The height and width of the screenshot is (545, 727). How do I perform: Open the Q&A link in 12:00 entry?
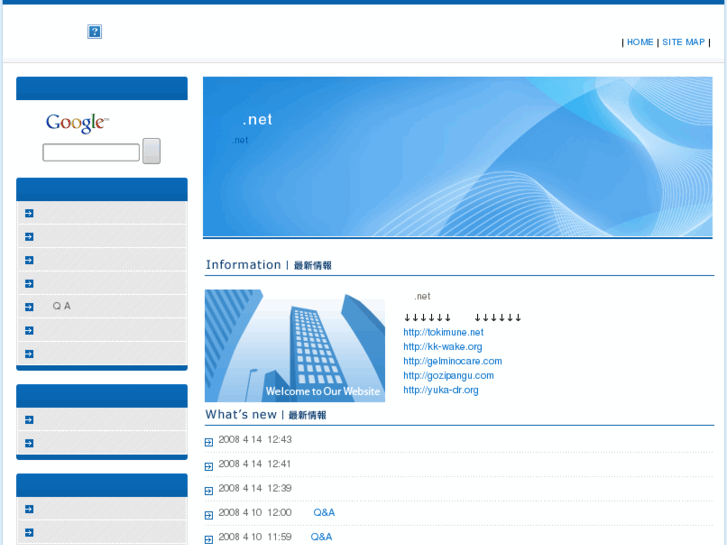[324, 513]
